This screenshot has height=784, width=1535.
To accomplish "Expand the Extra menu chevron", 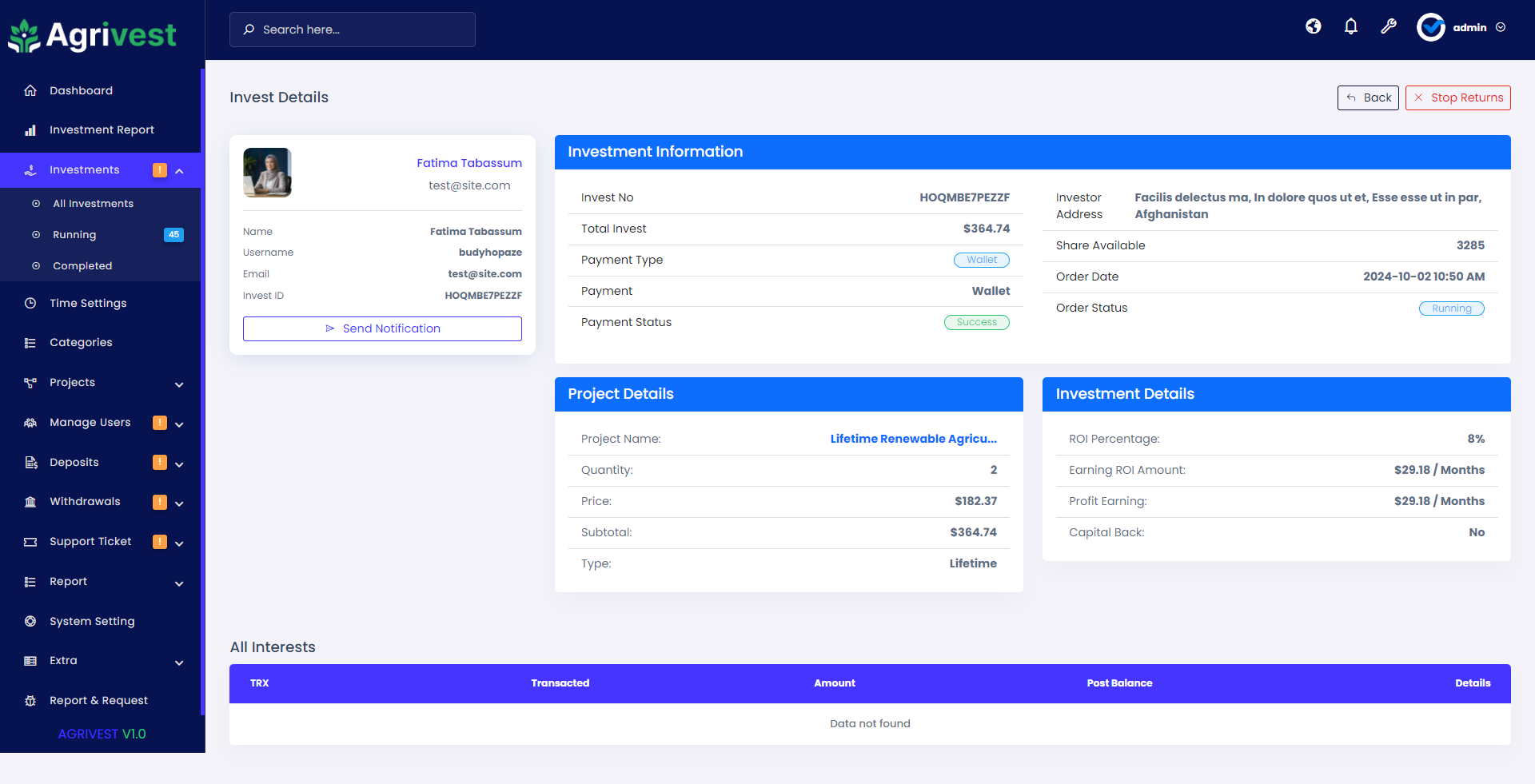I will tap(179, 663).
